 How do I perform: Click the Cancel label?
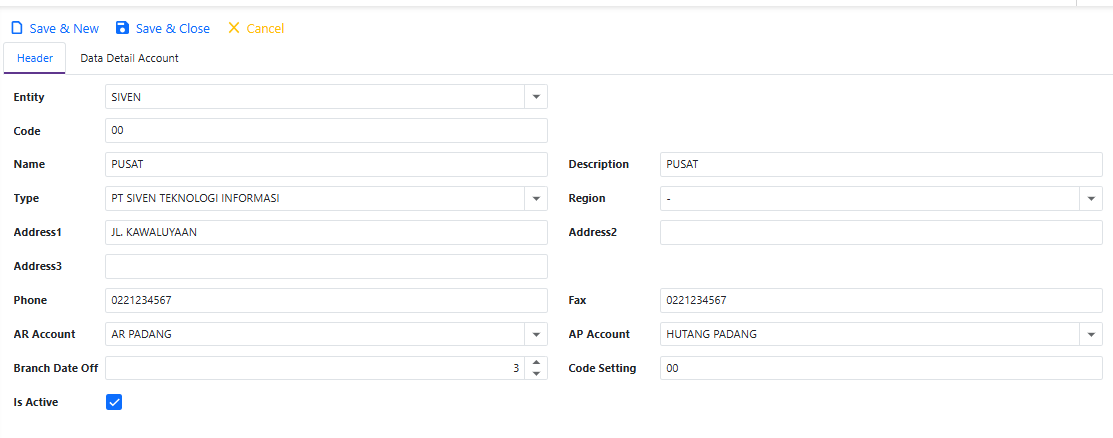(265, 28)
